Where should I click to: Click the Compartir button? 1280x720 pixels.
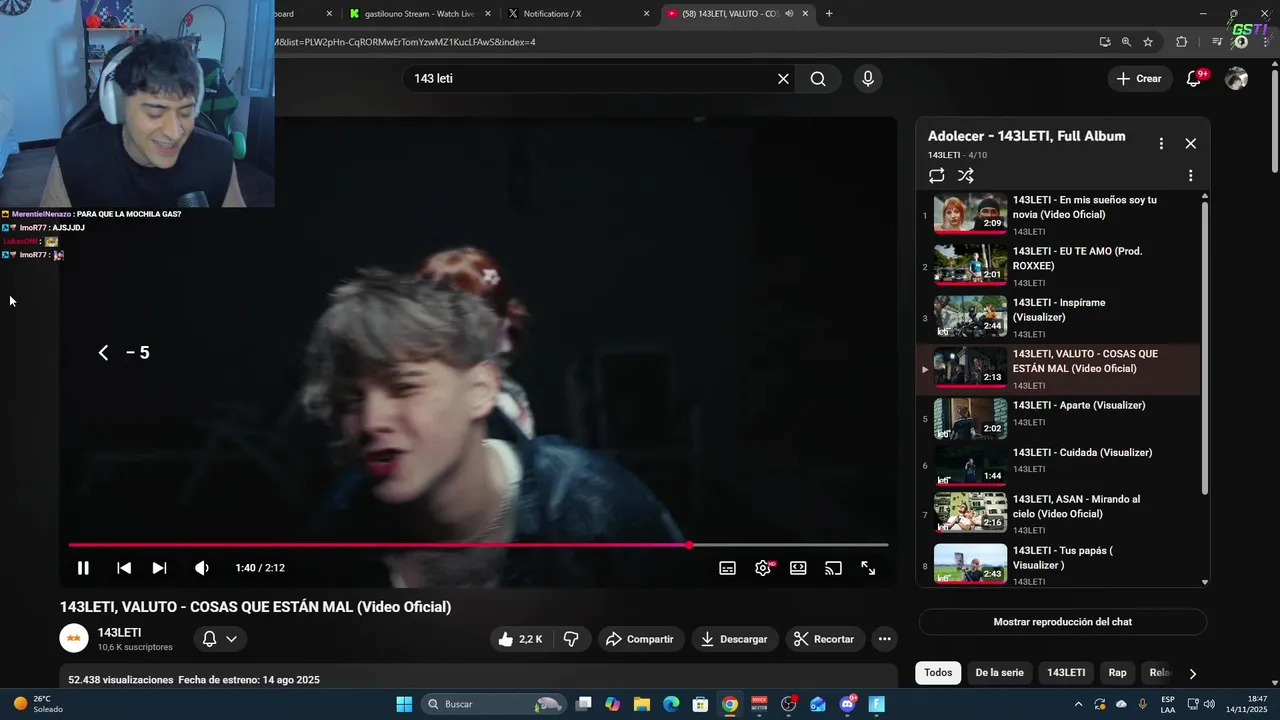pos(640,639)
